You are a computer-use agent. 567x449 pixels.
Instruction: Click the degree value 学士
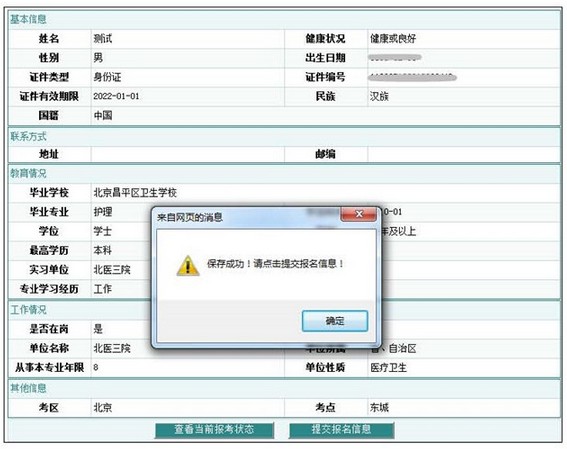click(x=103, y=231)
